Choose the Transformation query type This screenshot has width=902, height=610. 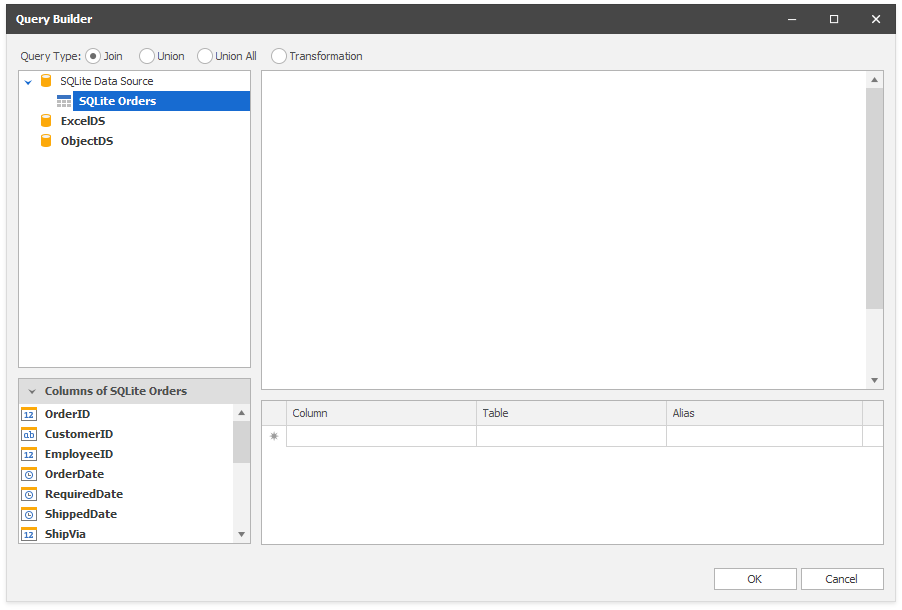[278, 56]
